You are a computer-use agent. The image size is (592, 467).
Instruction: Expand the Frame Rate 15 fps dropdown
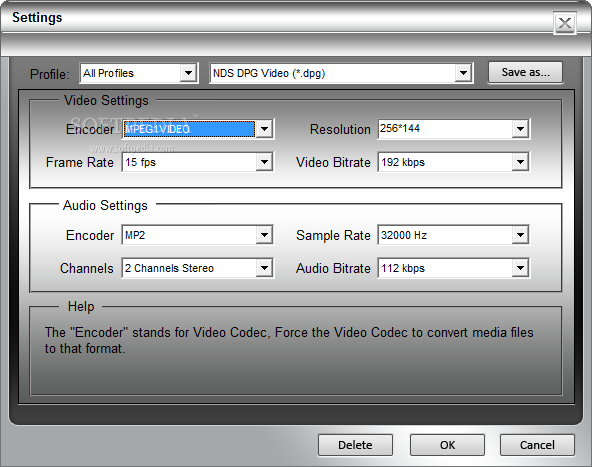[264, 162]
